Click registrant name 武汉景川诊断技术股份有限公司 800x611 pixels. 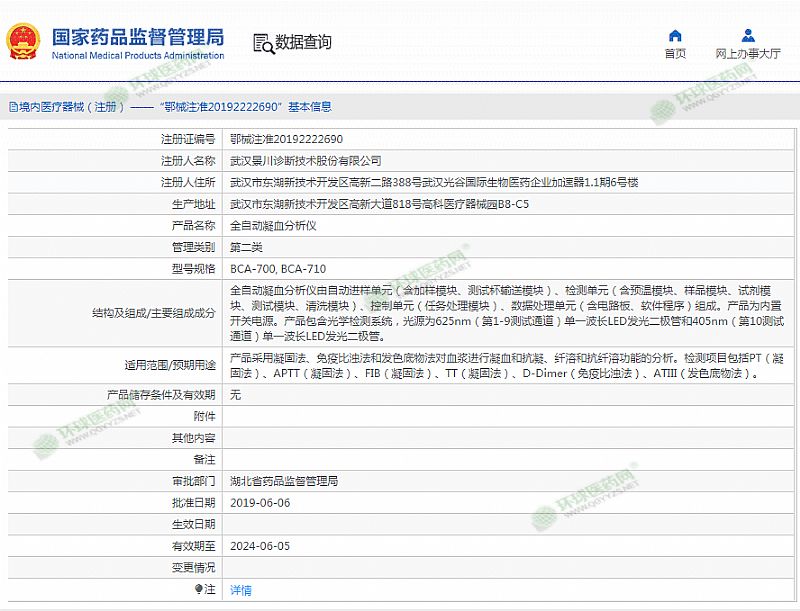(x=305, y=160)
